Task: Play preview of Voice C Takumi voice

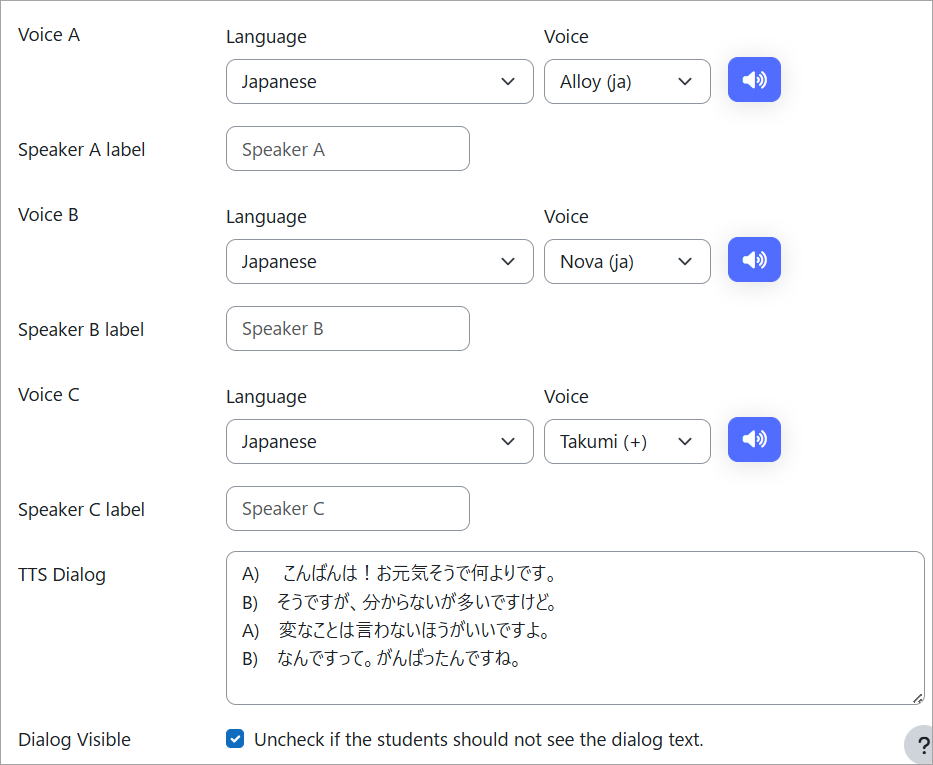Action: pos(754,440)
